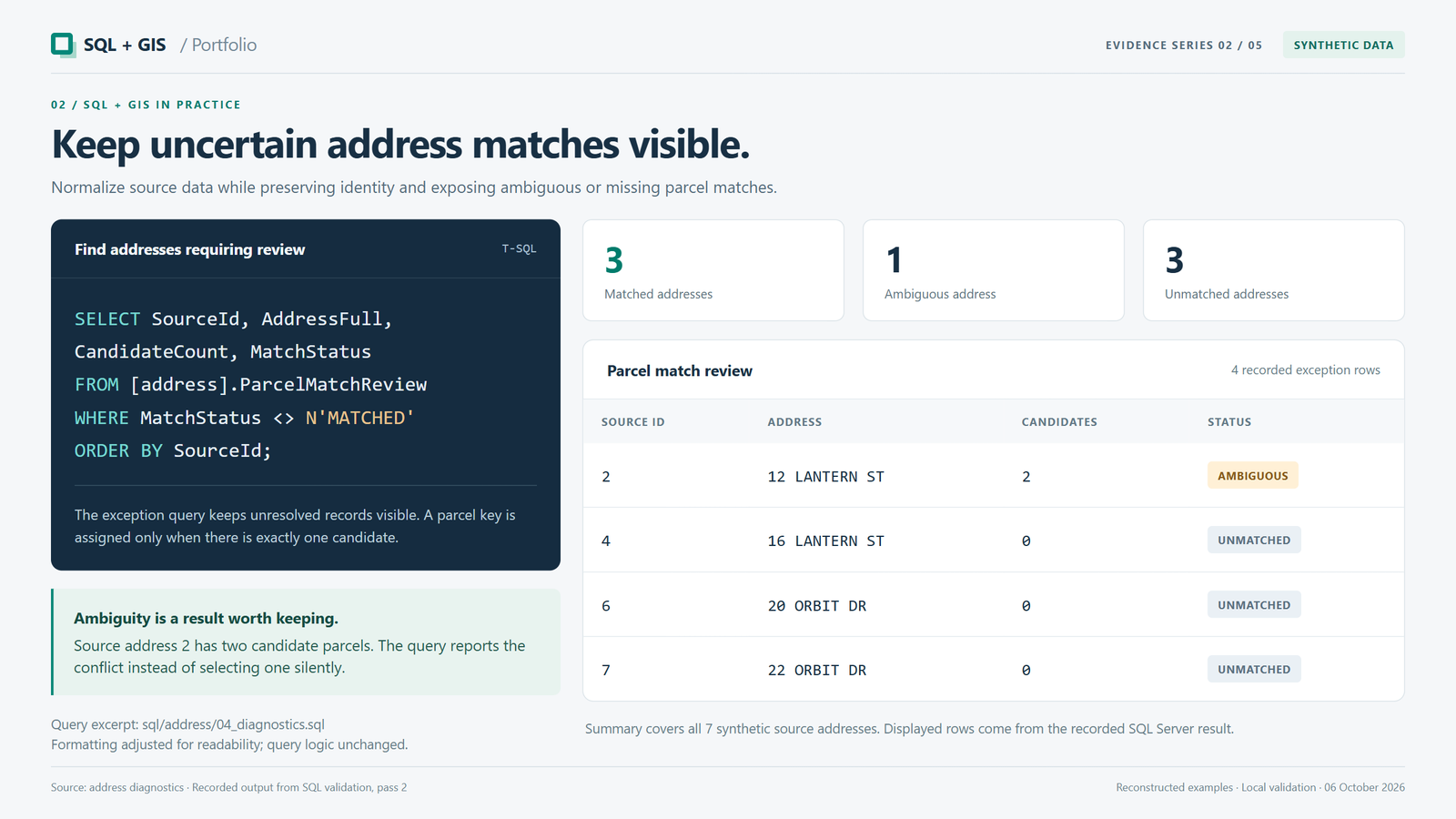Image resolution: width=1456 pixels, height=819 pixels.
Task: Click the SQL + GIS logo icon
Action: point(63,45)
